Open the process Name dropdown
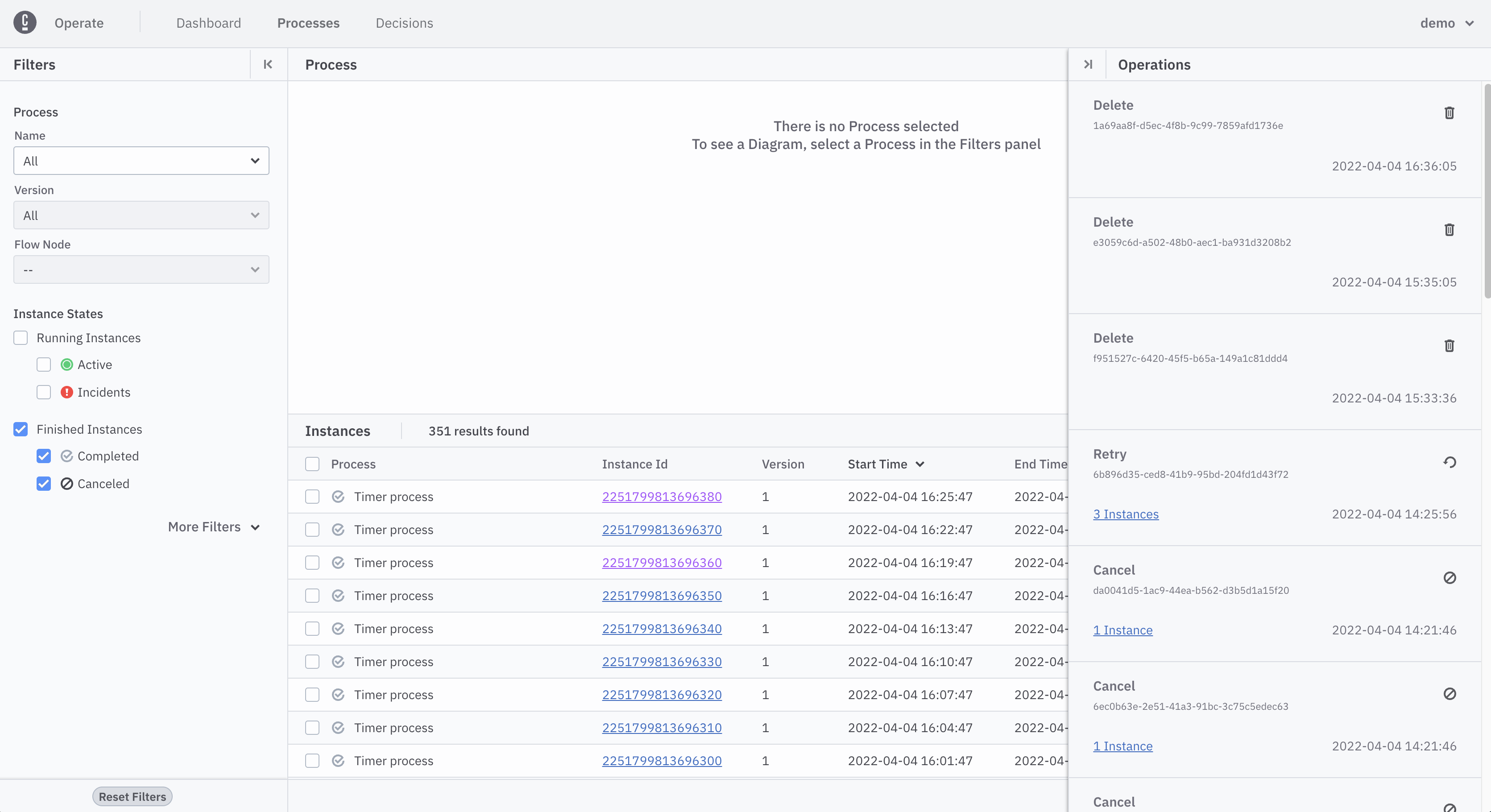The height and width of the screenshot is (812, 1491). tap(141, 161)
